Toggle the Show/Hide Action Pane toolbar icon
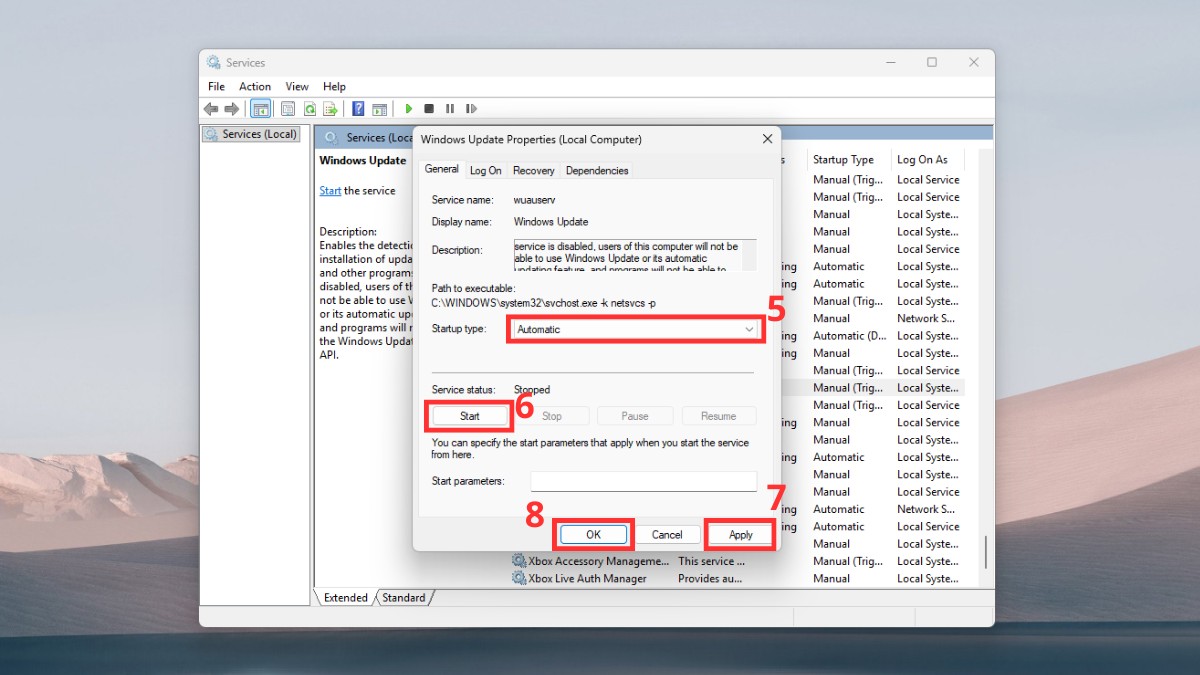The height and width of the screenshot is (675, 1200). (x=379, y=109)
